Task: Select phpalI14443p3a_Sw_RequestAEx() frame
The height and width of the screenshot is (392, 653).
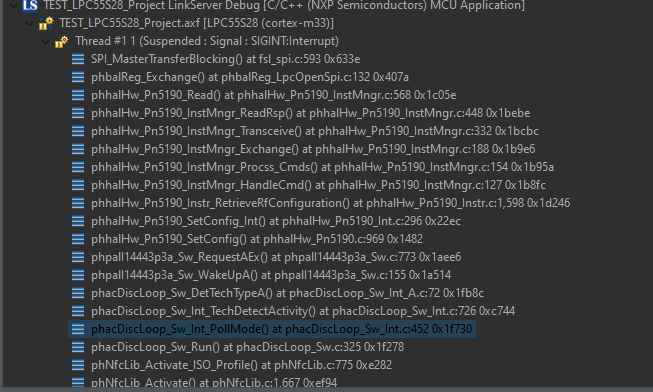Action: [276, 257]
